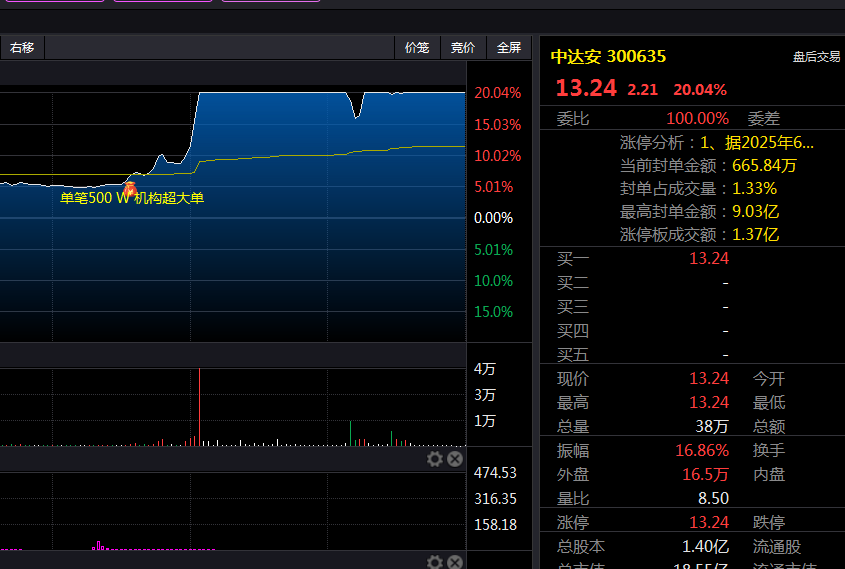Click the 委差 label
Image resolution: width=845 pixels, height=569 pixels.
click(764, 119)
